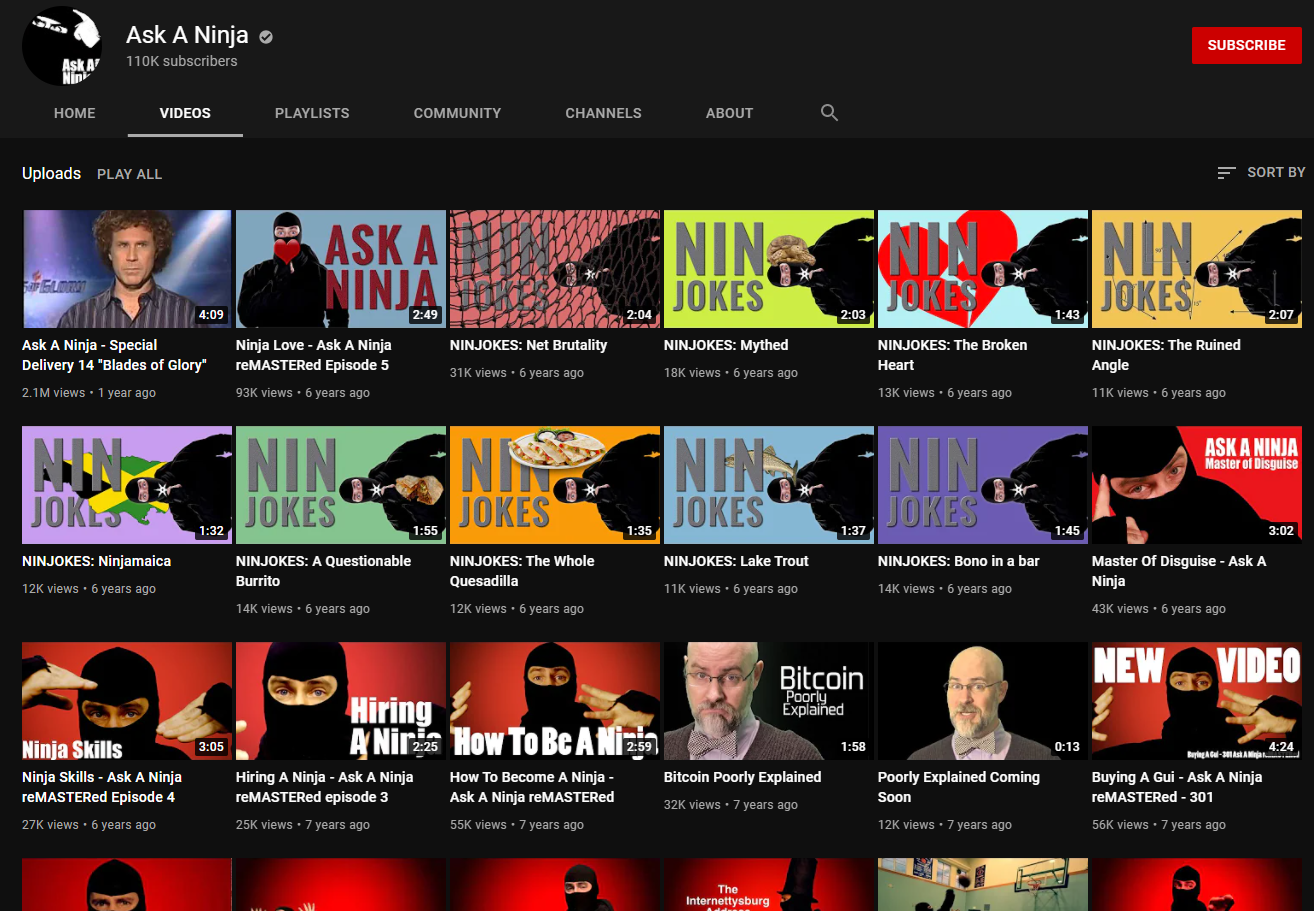Click the 'NINJOKES: Ninjamaica' title link
This screenshot has width=1314, height=911.
(96, 561)
